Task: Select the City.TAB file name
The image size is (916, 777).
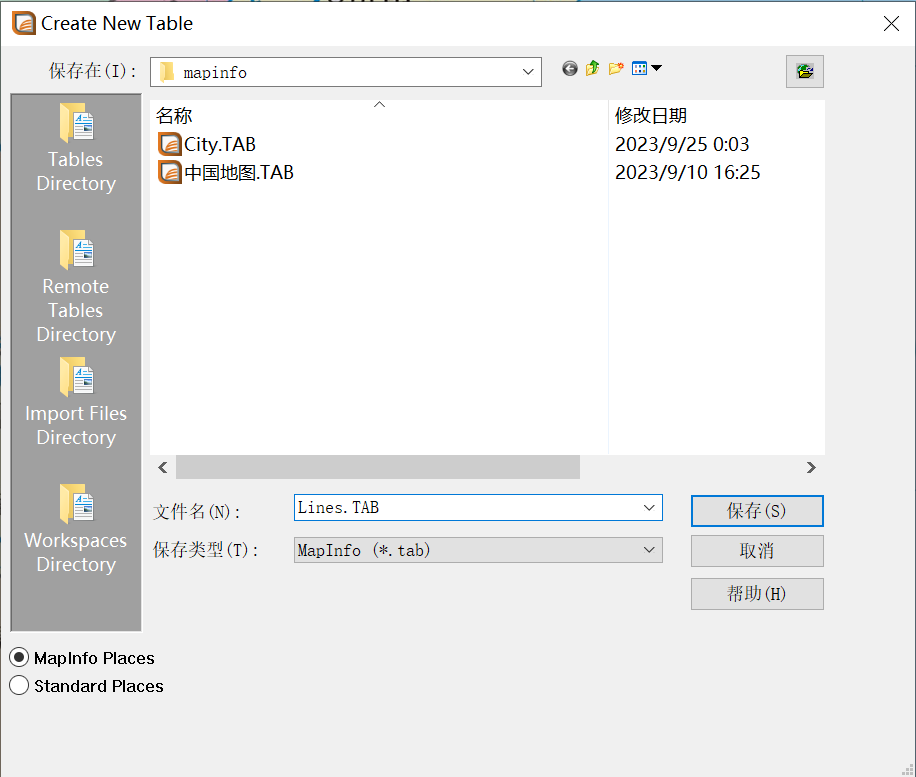Action: [x=220, y=144]
